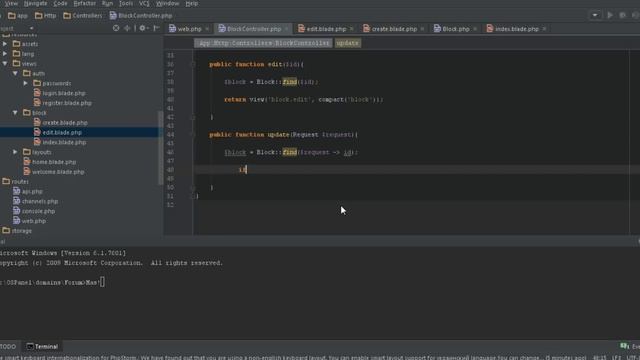Close the BlockController.php tab
Viewport: 640px width, 360px height.
point(287,29)
